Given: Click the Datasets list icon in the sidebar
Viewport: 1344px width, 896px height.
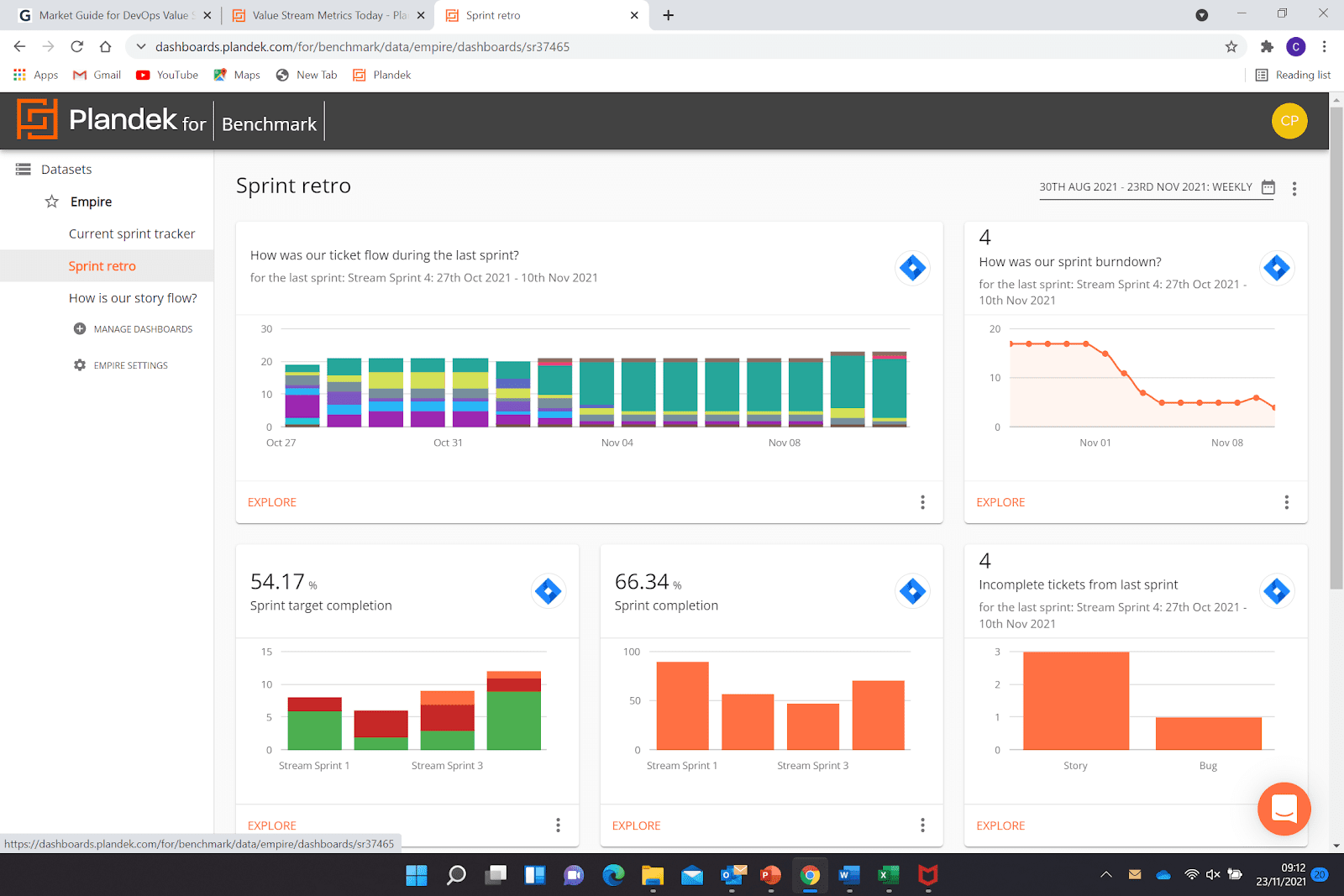Looking at the screenshot, I should pos(22,169).
